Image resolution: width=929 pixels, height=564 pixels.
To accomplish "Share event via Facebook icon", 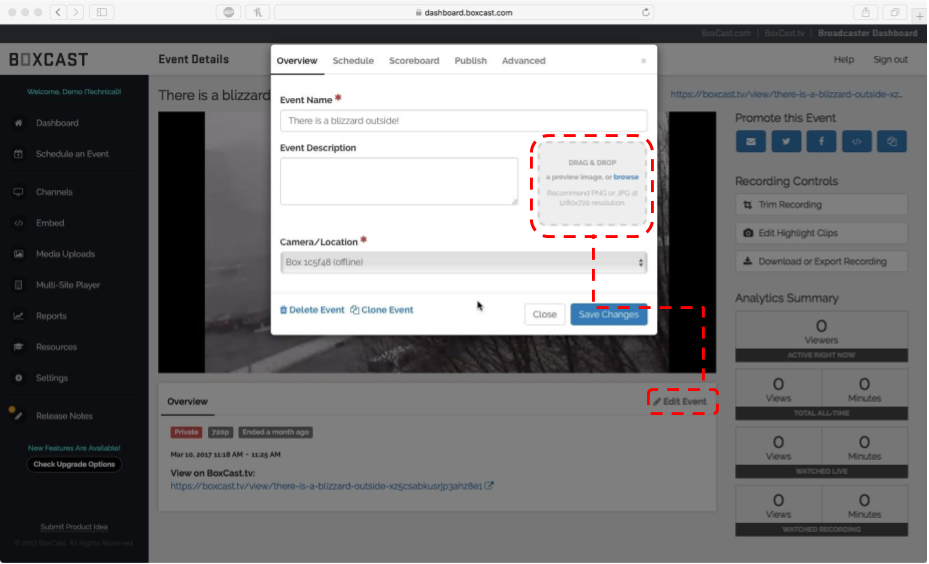I will (x=821, y=142).
